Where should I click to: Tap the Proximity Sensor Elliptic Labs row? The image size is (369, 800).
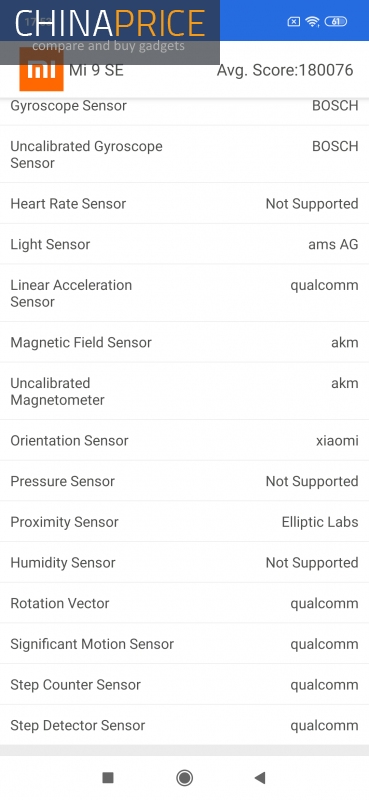coord(184,522)
